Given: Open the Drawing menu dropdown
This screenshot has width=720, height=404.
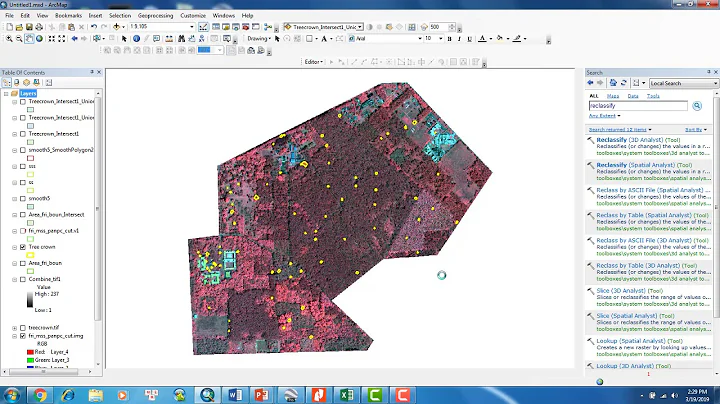Looking at the screenshot, I should coord(259,39).
